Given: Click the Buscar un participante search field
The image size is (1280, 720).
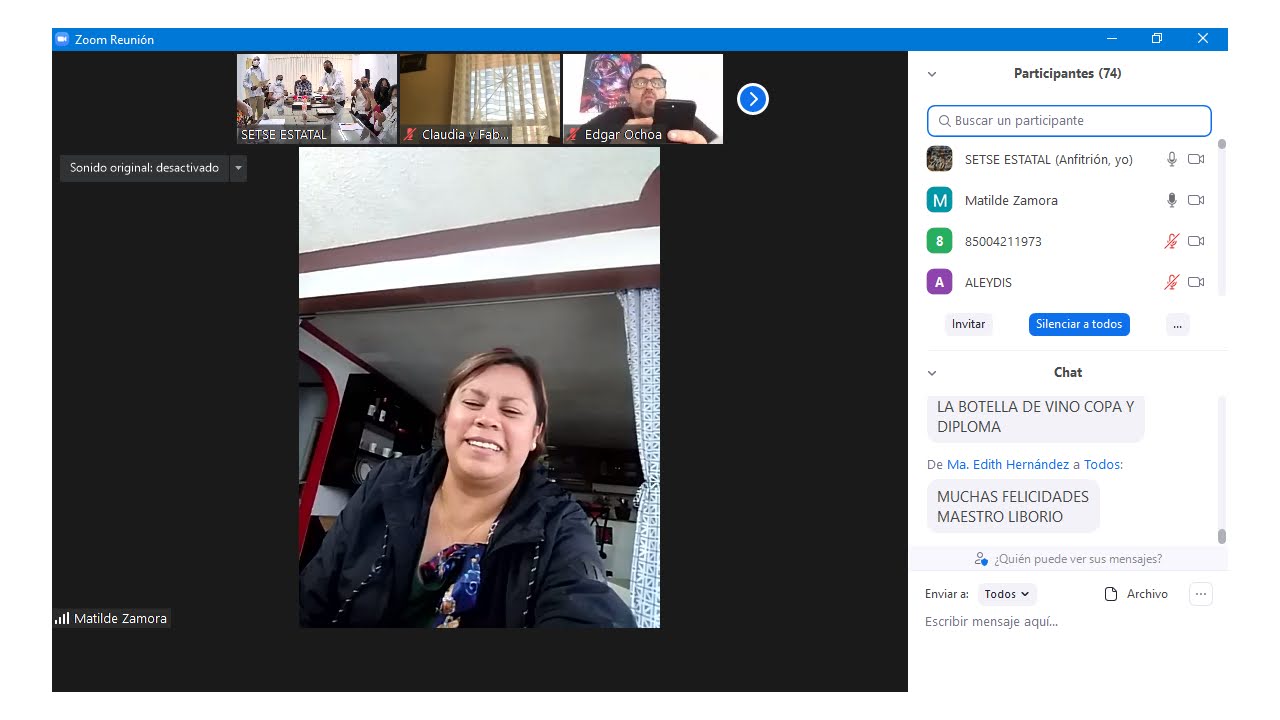Looking at the screenshot, I should point(1069,121).
